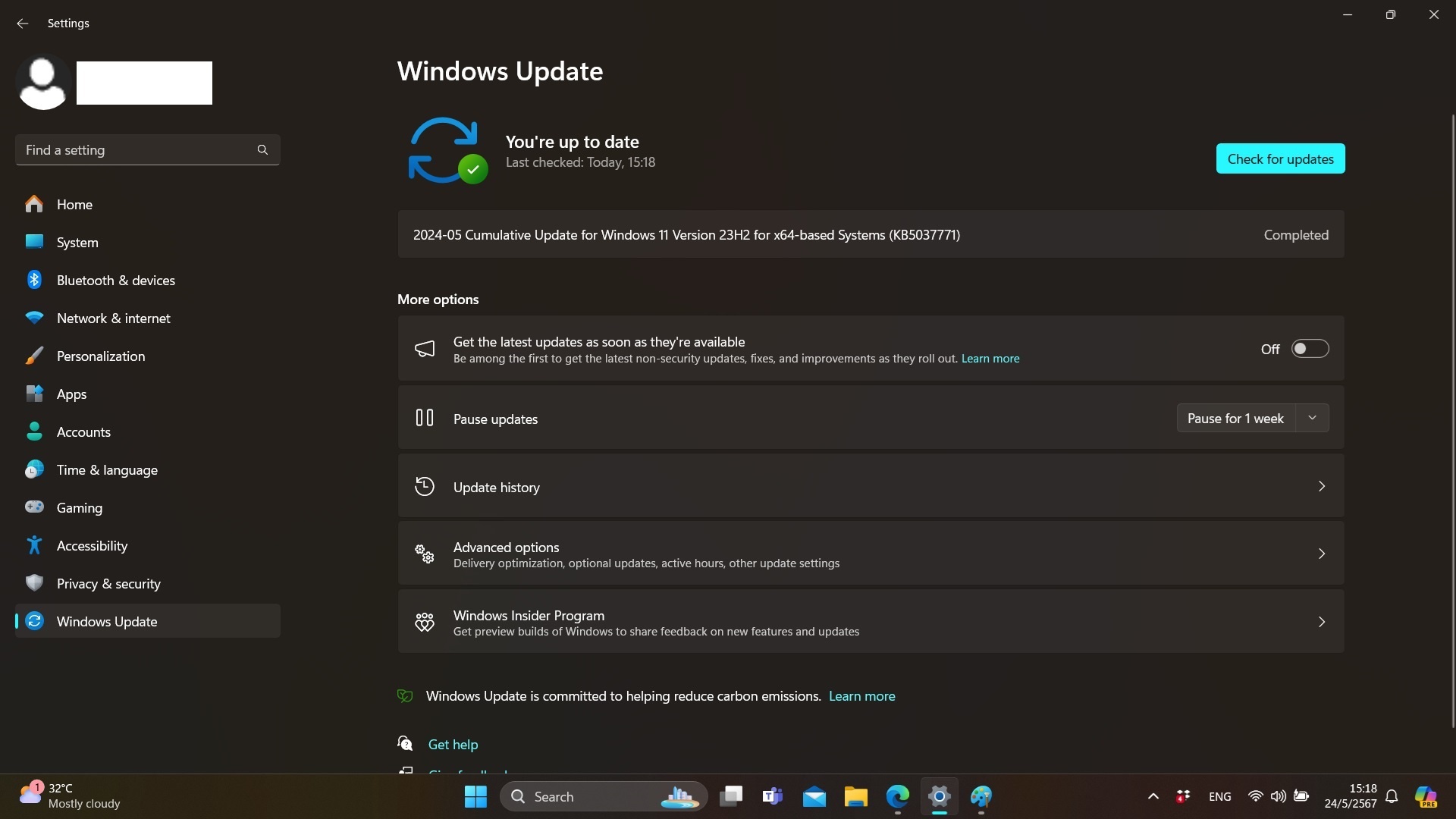Click the update sync status icon

pos(447,150)
